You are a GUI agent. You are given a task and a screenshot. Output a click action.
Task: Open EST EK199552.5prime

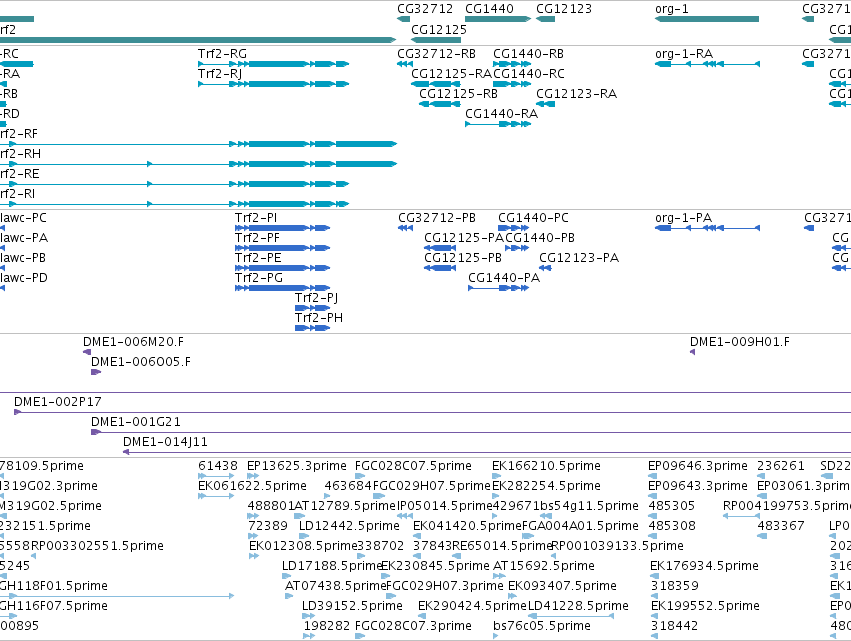coord(705,606)
